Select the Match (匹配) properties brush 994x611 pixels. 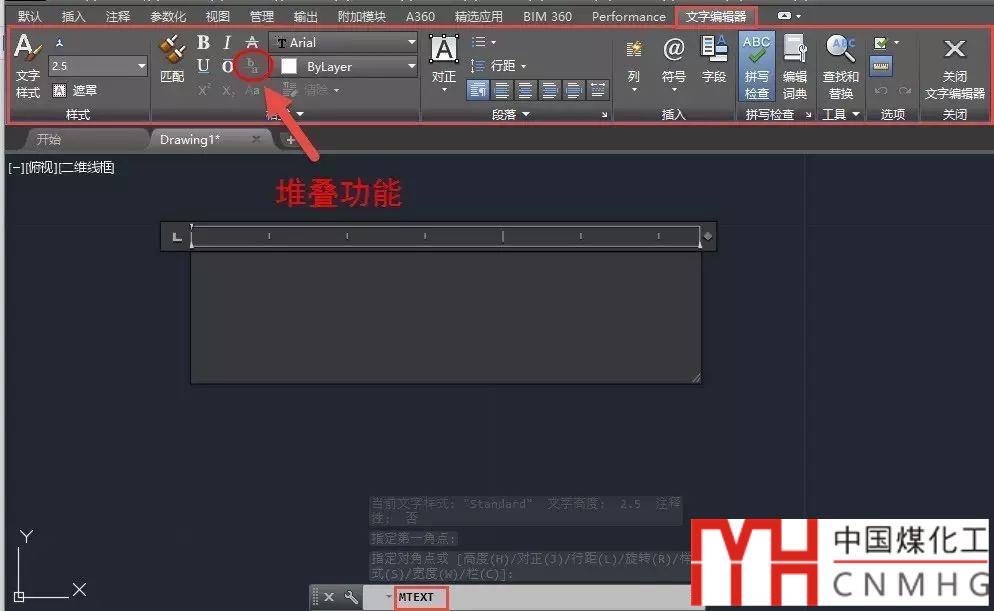pos(173,57)
